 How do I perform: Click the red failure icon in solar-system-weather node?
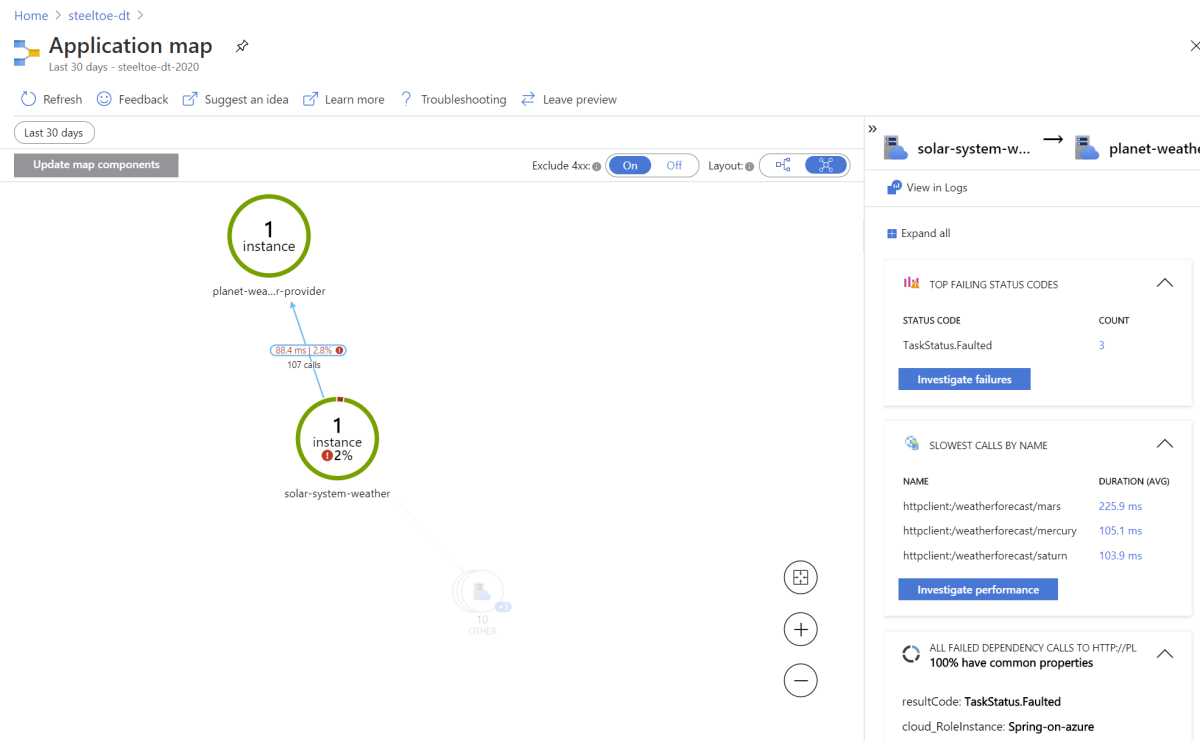point(327,456)
